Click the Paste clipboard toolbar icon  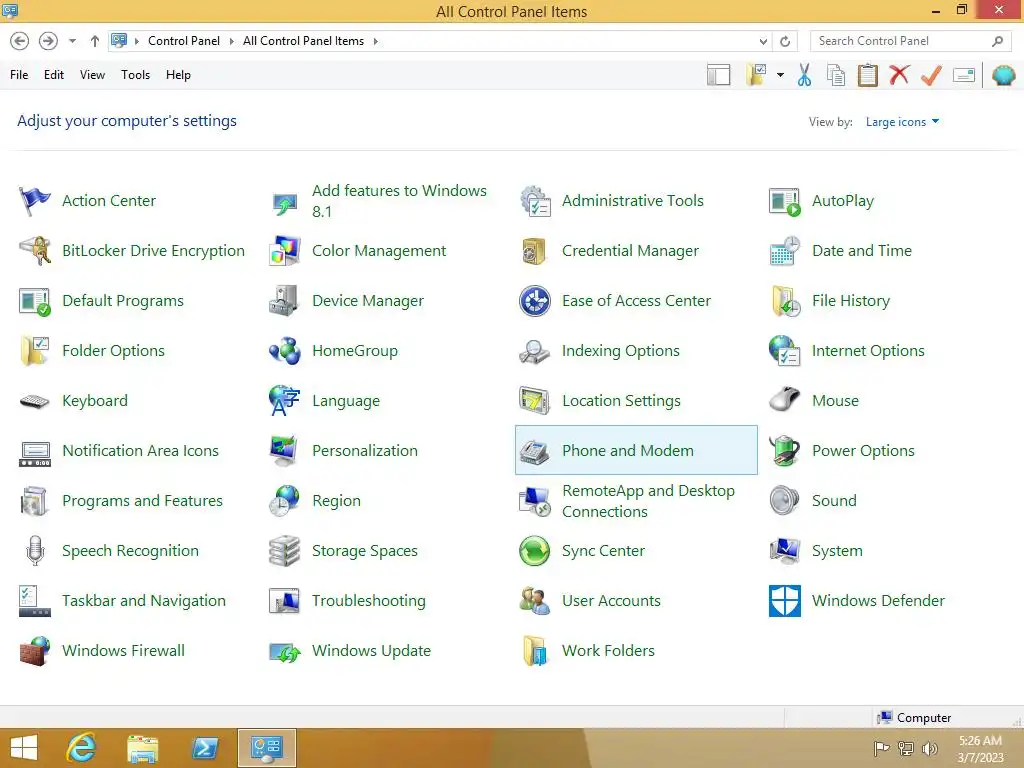(867, 75)
